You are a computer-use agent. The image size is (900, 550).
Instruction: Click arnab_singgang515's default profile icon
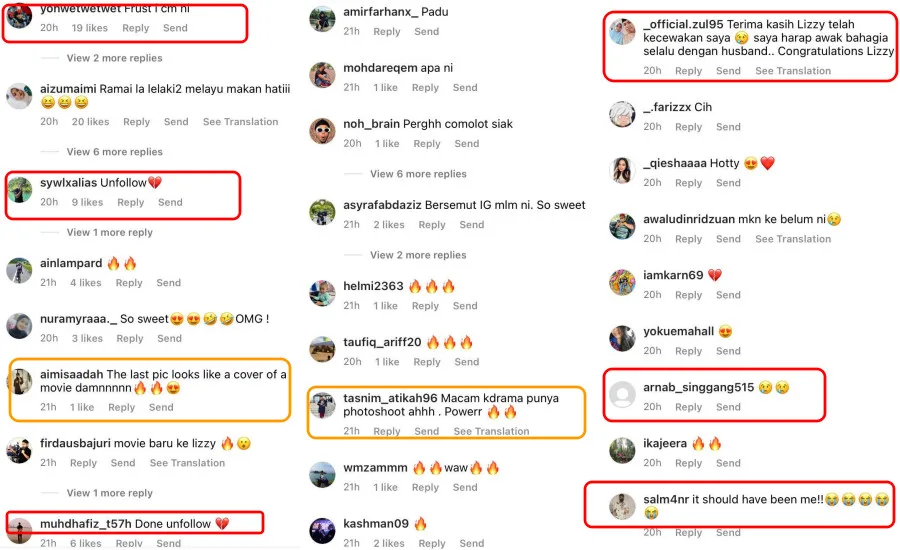tap(622, 394)
